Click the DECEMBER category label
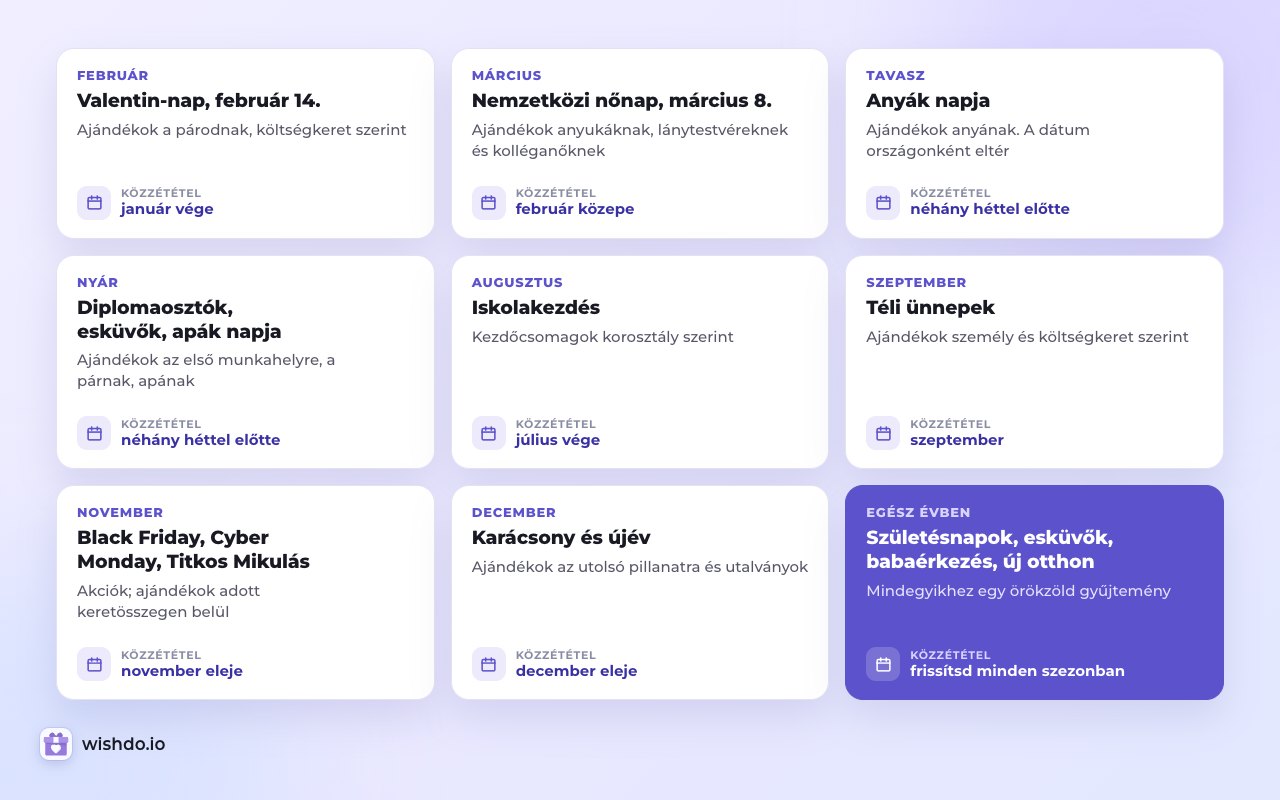Image resolution: width=1280 pixels, height=800 pixels. [x=514, y=513]
